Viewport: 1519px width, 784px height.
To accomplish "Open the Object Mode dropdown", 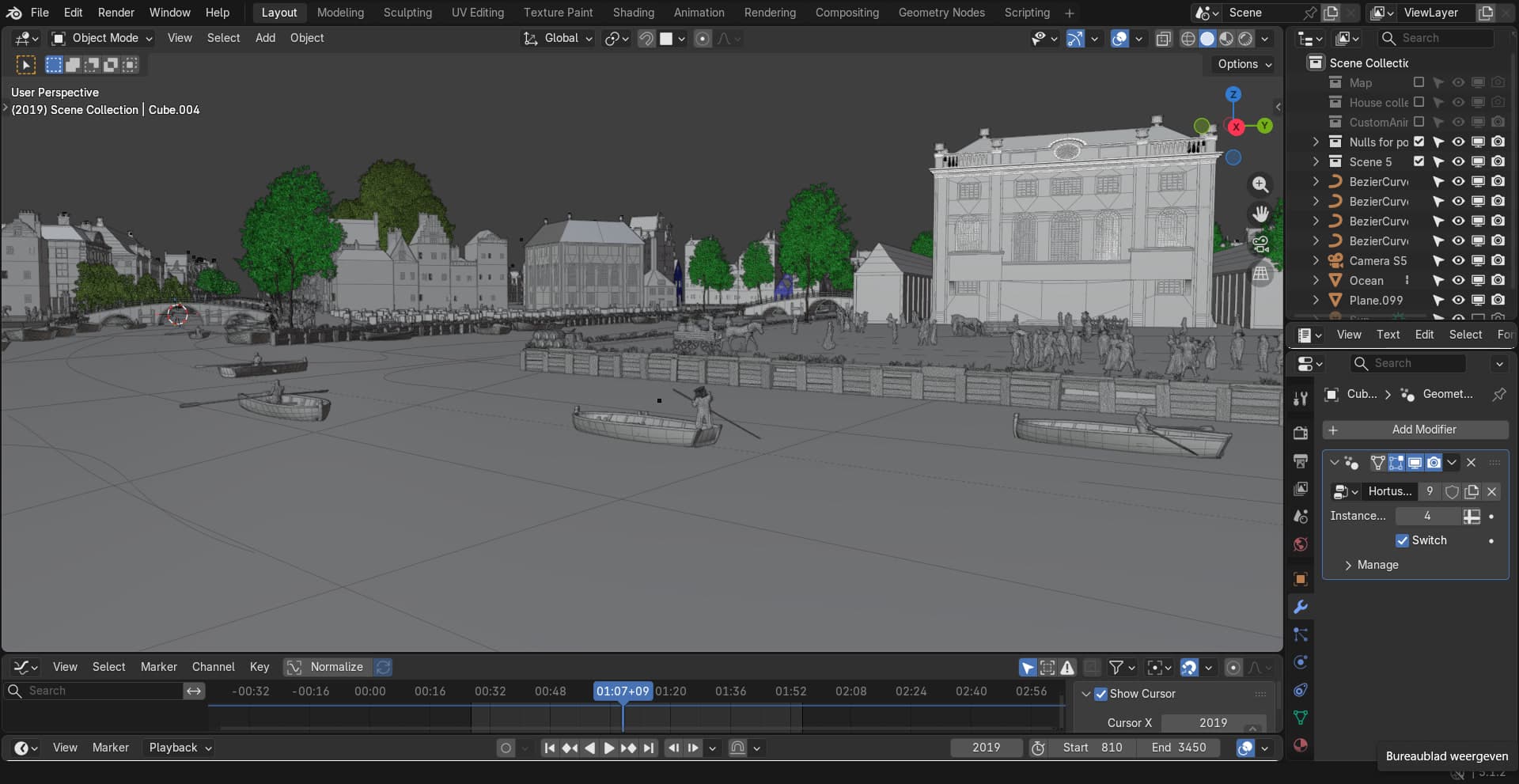I will click(x=101, y=38).
